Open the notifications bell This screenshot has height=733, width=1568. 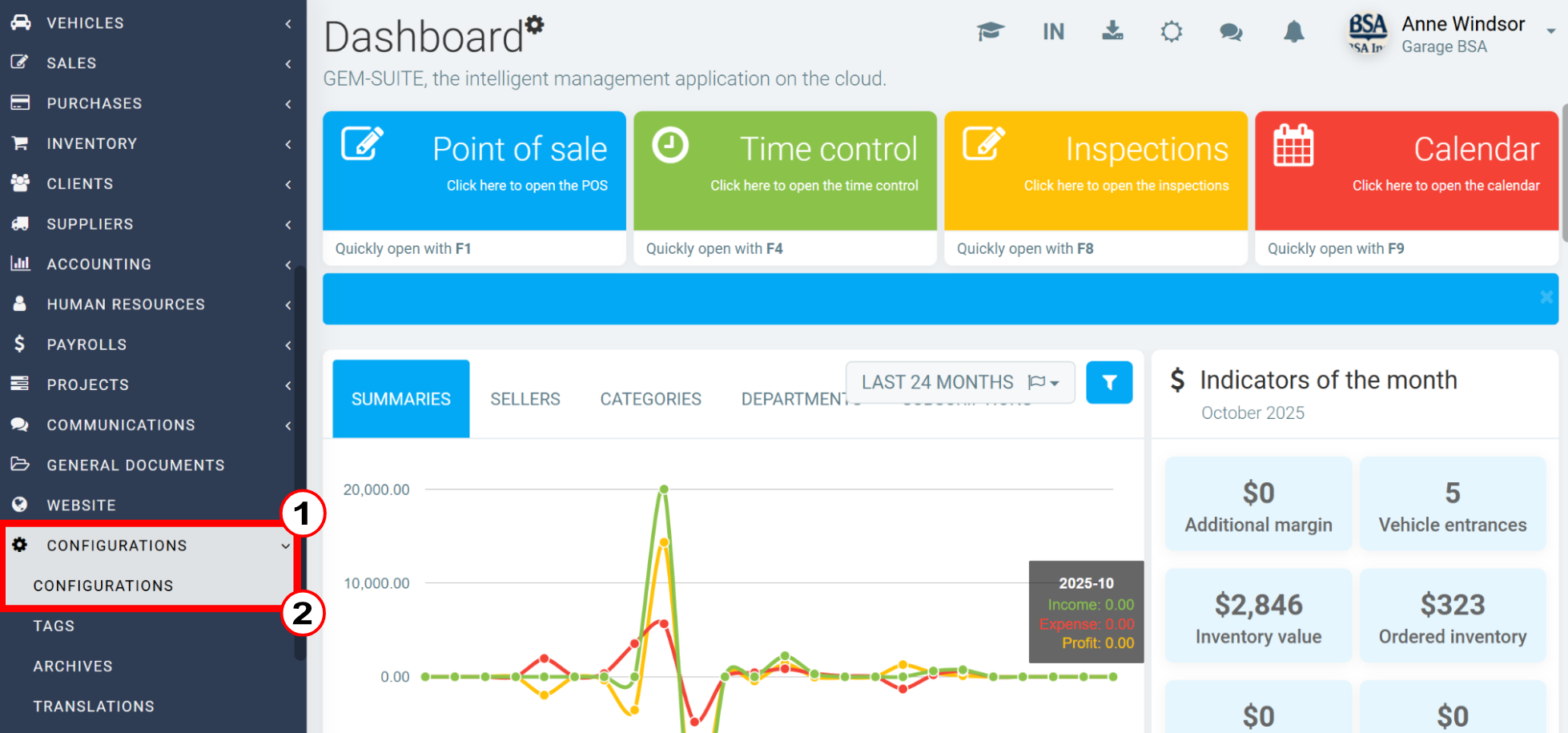click(1293, 32)
